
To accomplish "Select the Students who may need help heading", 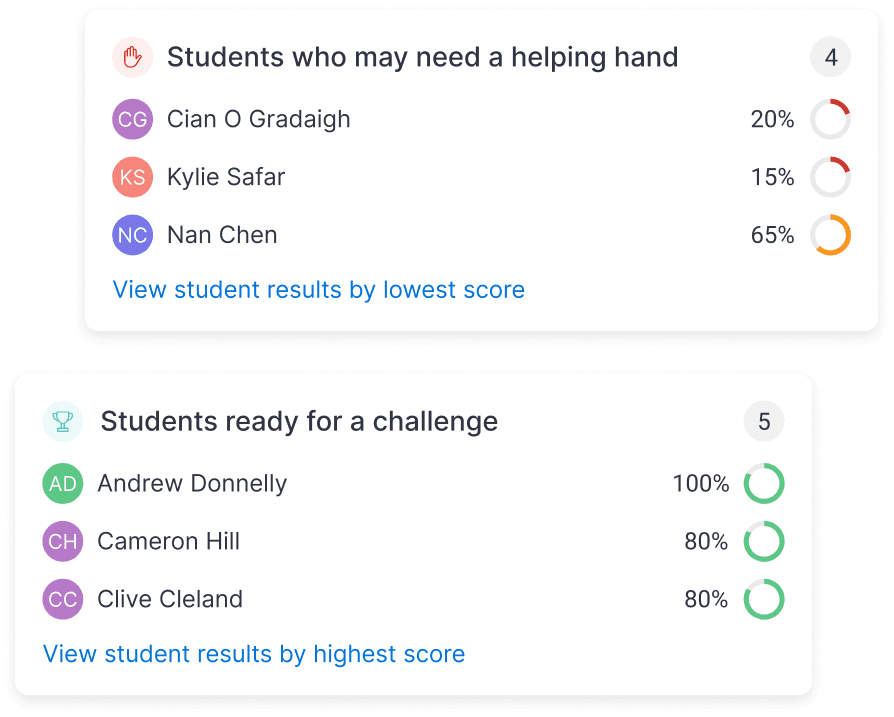I will (424, 57).
